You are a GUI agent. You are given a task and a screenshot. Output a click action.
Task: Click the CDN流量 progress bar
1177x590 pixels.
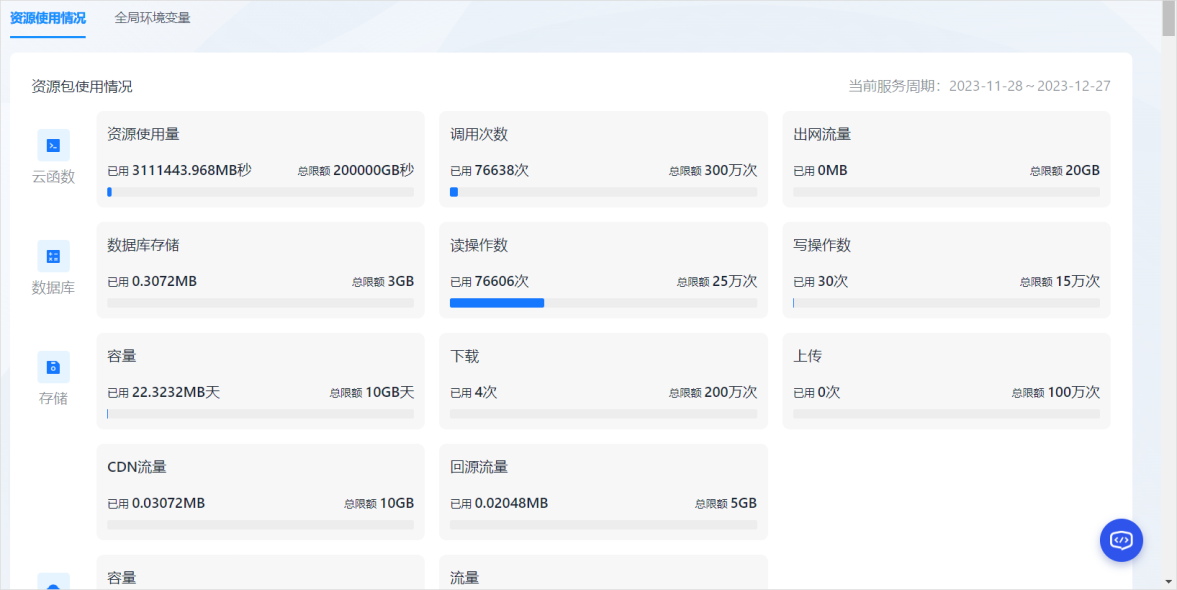pyautogui.click(x=260, y=525)
